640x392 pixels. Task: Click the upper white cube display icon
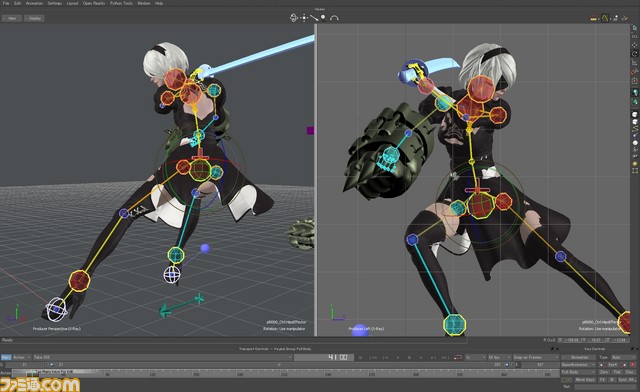(x=635, y=114)
